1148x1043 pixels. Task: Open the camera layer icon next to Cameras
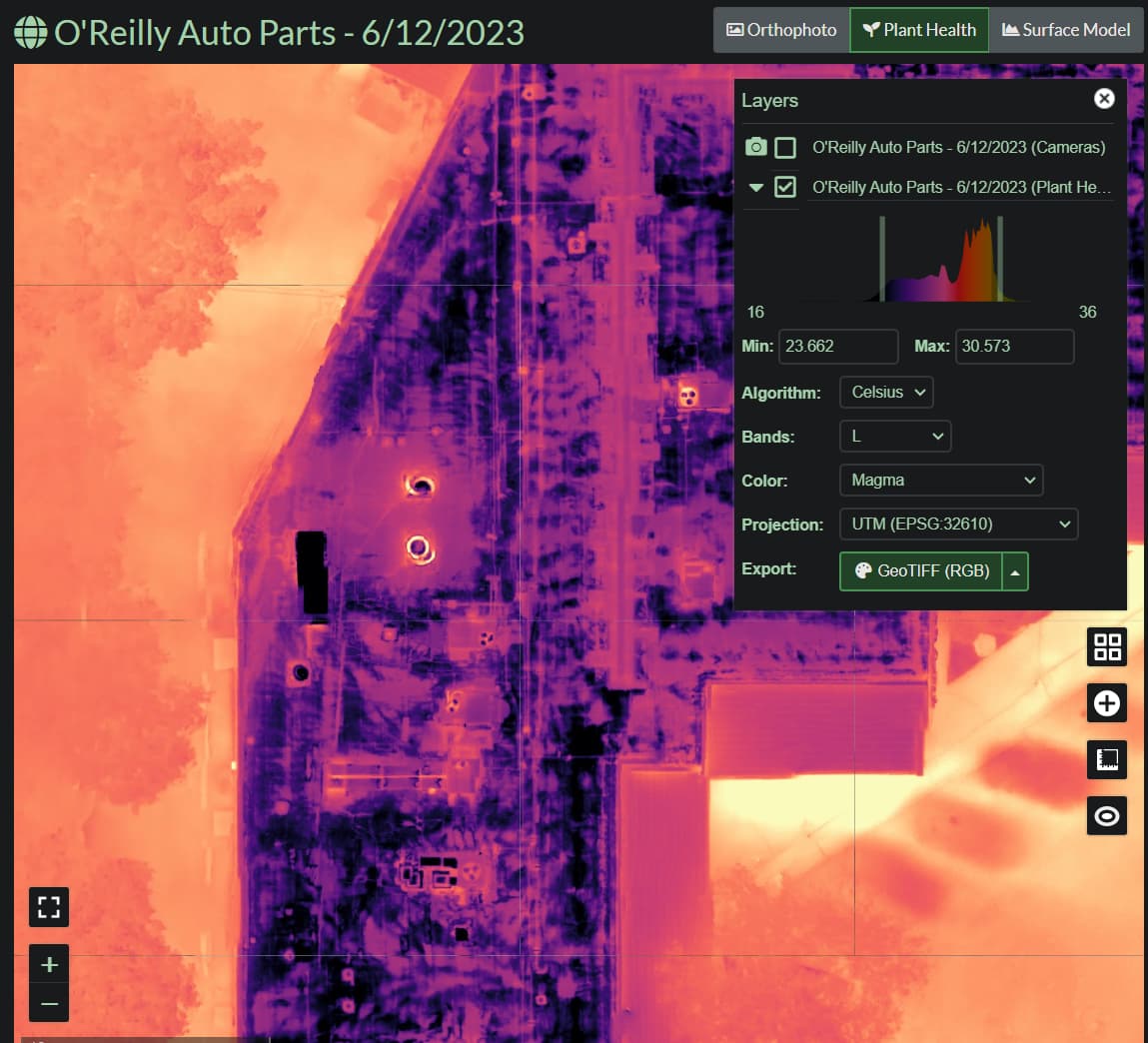click(x=756, y=147)
